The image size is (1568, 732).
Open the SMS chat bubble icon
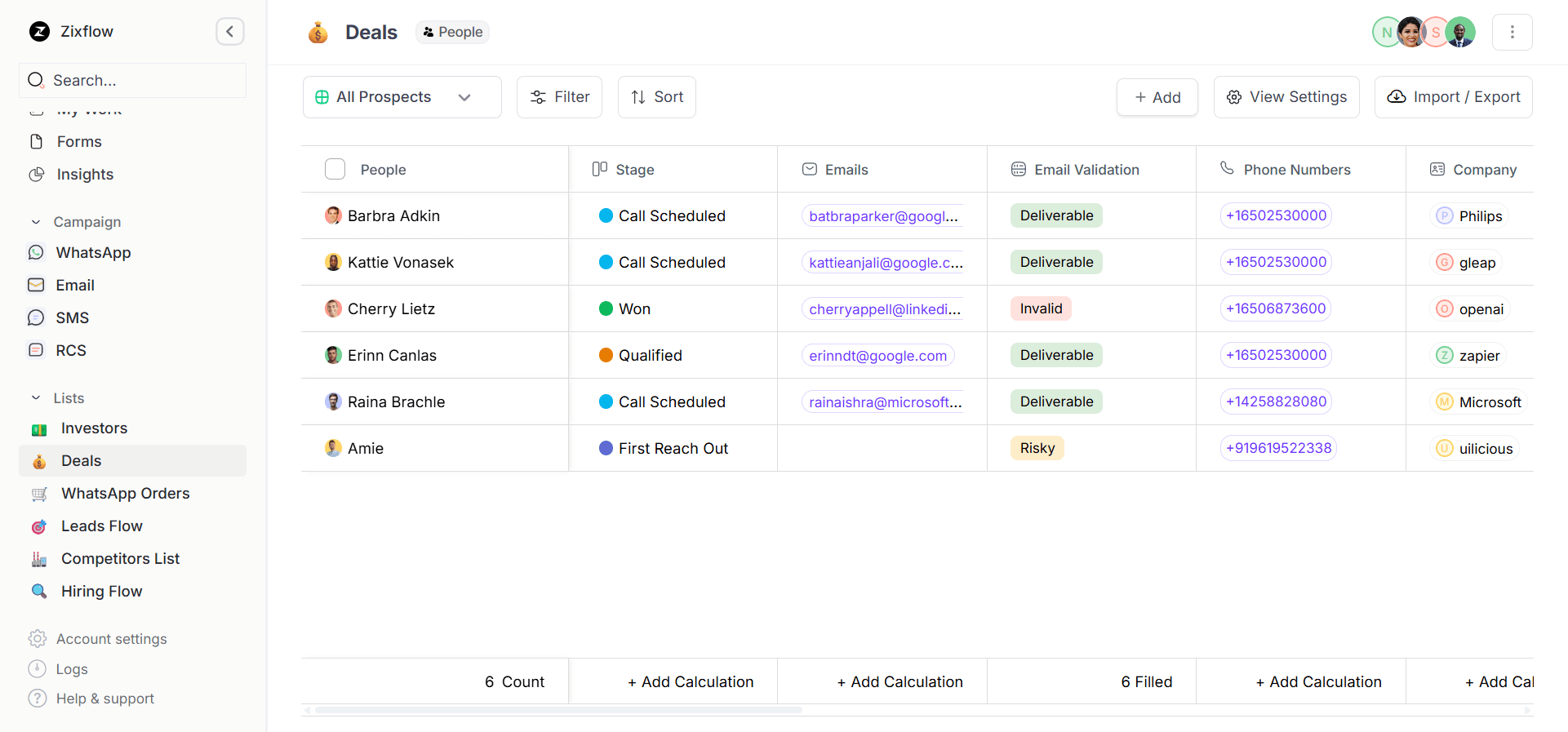pyautogui.click(x=36, y=318)
